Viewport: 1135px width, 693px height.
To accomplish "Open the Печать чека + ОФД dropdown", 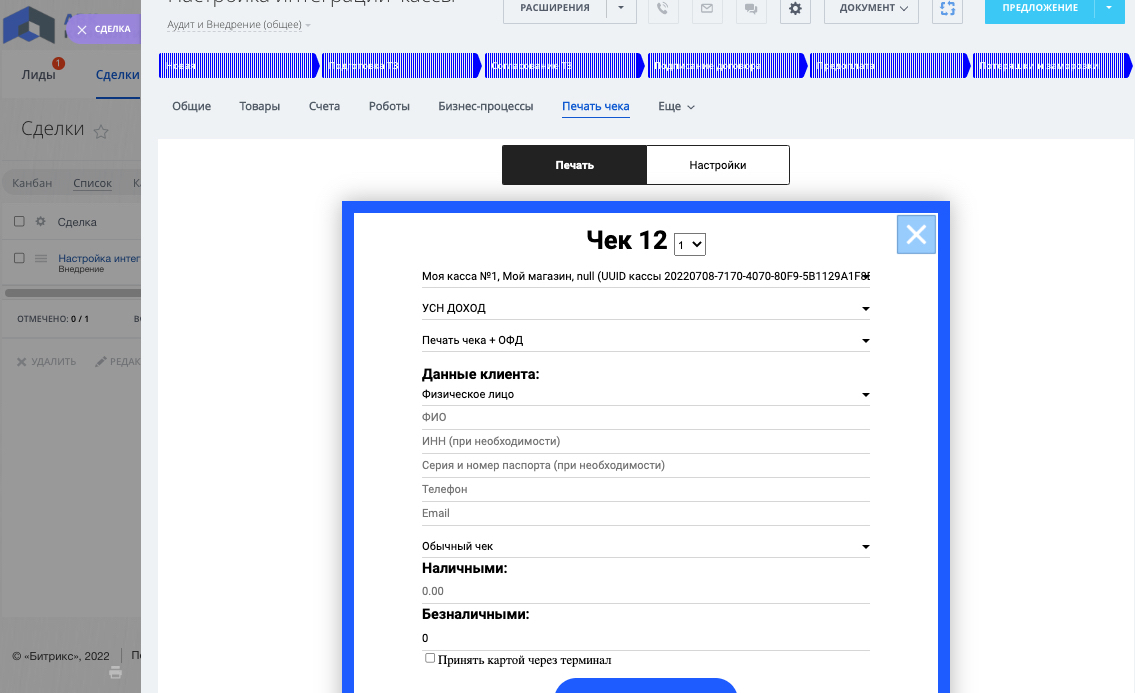I will point(646,340).
